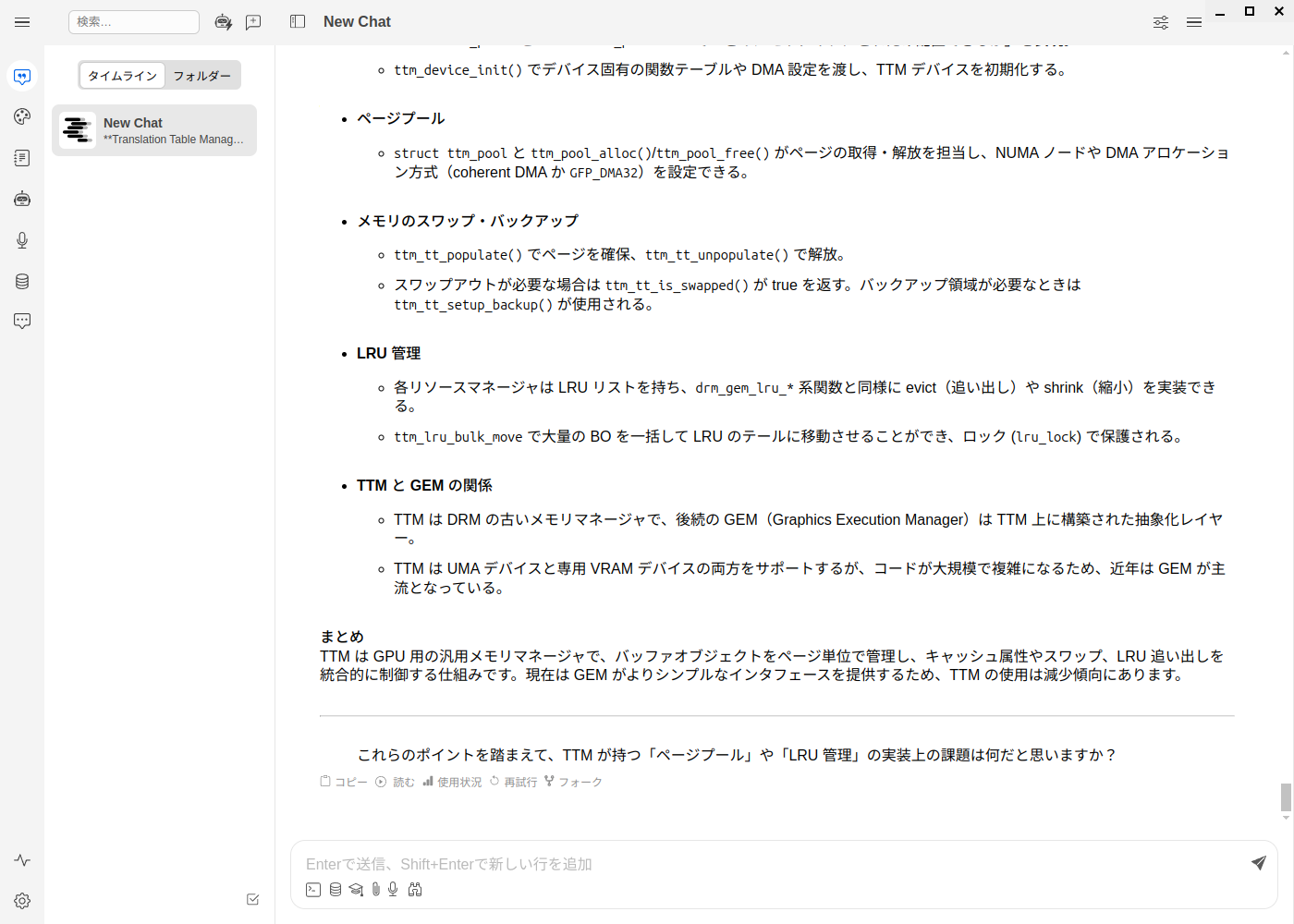Toggle the sidebar panel icon beside New Chat

point(298,21)
